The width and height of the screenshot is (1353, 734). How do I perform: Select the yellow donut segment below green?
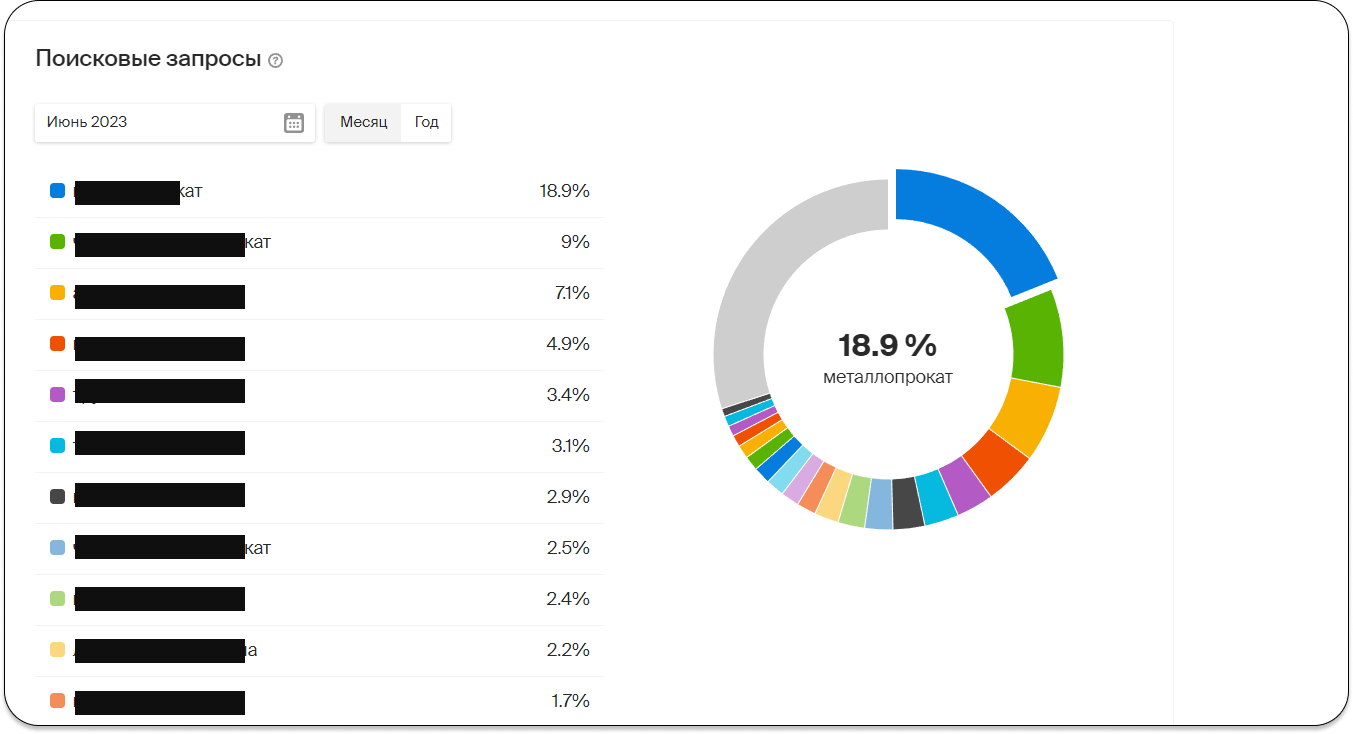point(1030,414)
